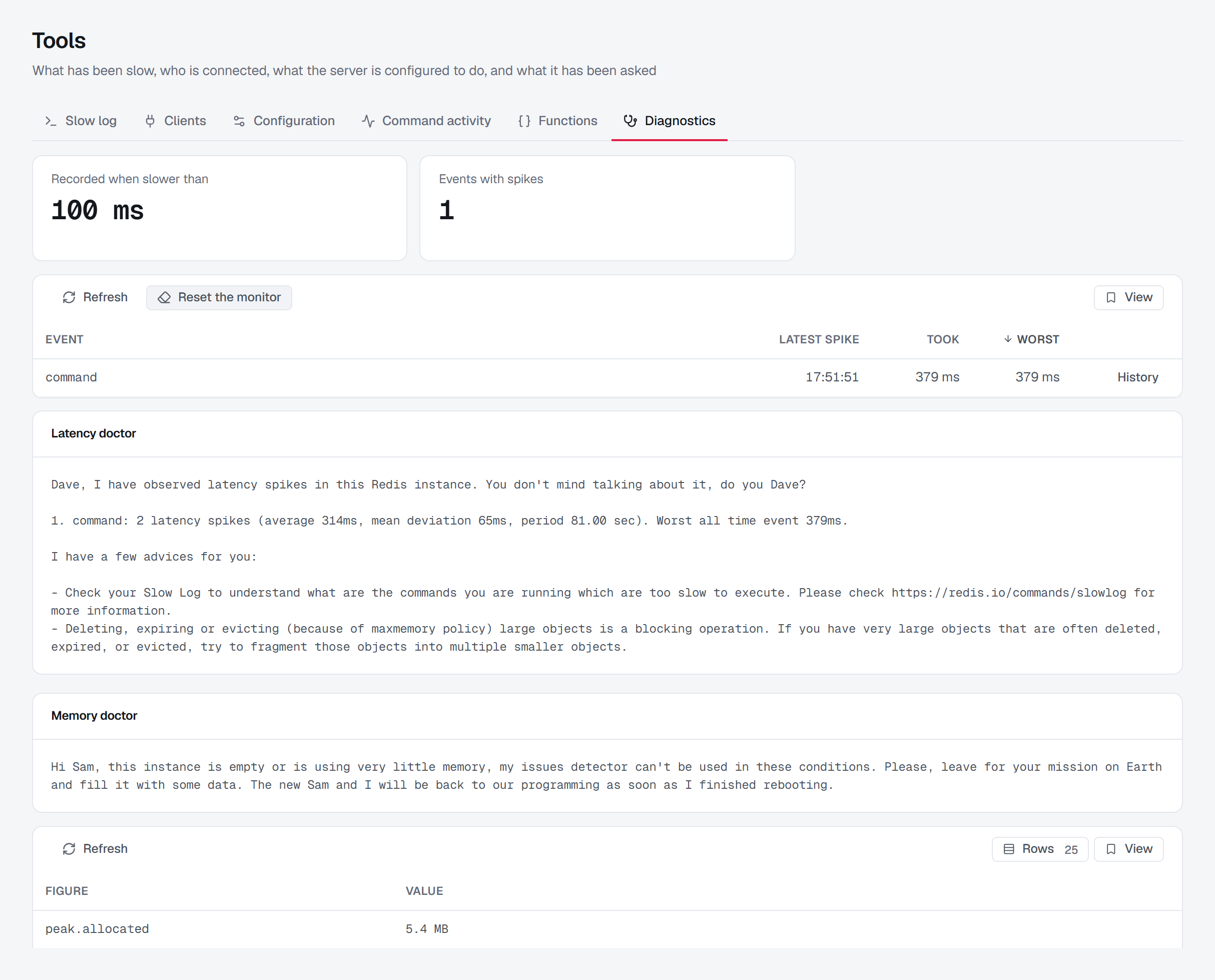Click the eraser icon on Reset the monitor
Viewport: 1215px width, 980px height.
pyautogui.click(x=164, y=297)
